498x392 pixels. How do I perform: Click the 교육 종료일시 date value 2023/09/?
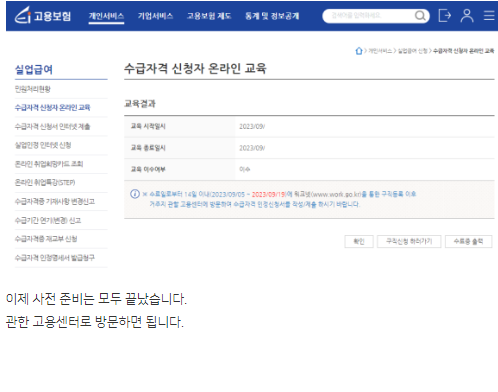pyautogui.click(x=252, y=148)
